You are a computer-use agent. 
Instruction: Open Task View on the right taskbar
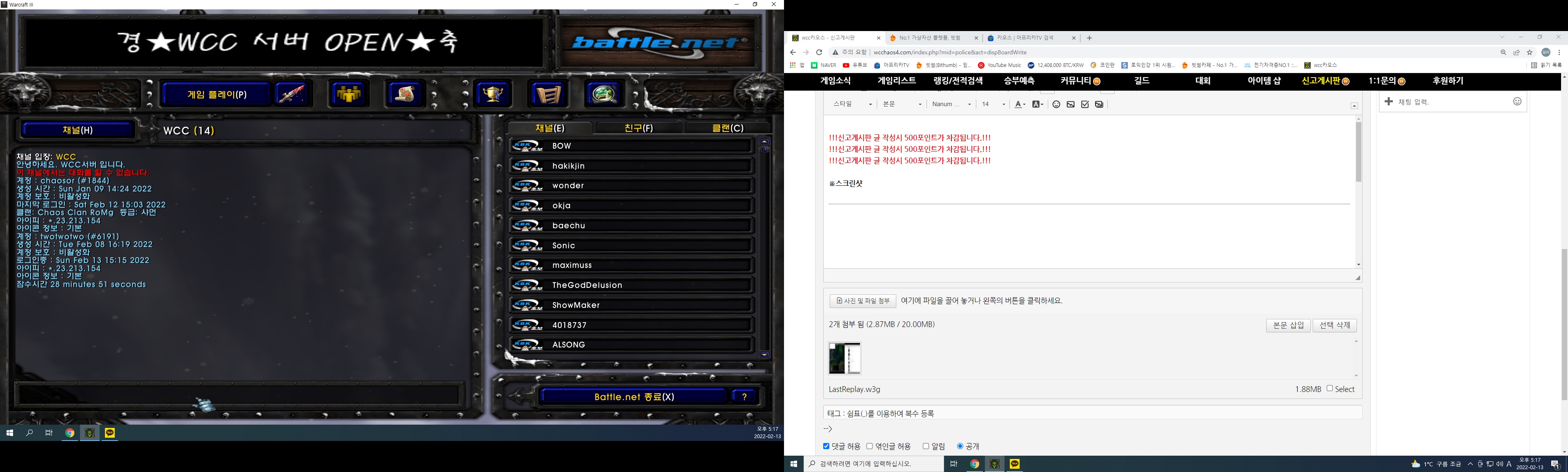(954, 464)
